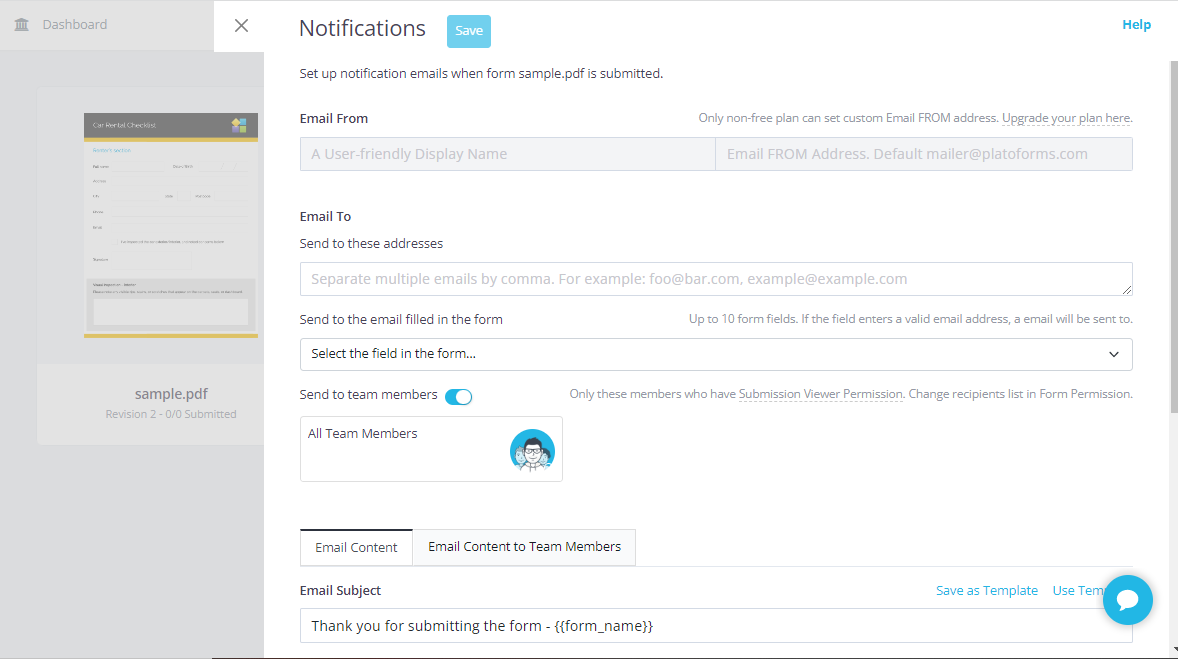Screen dimensions: 1178x659
Task: Click the Dashboard building icon
Action: point(22,24)
